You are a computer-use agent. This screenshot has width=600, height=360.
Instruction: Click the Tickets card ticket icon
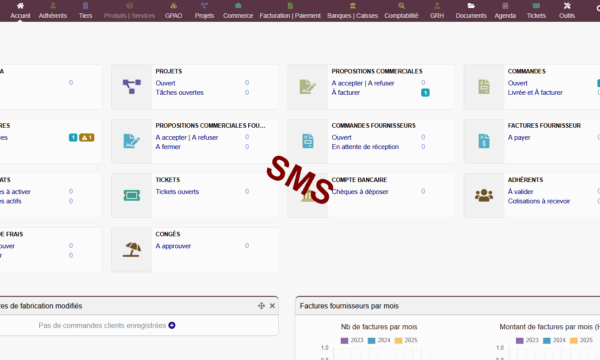[132, 195]
